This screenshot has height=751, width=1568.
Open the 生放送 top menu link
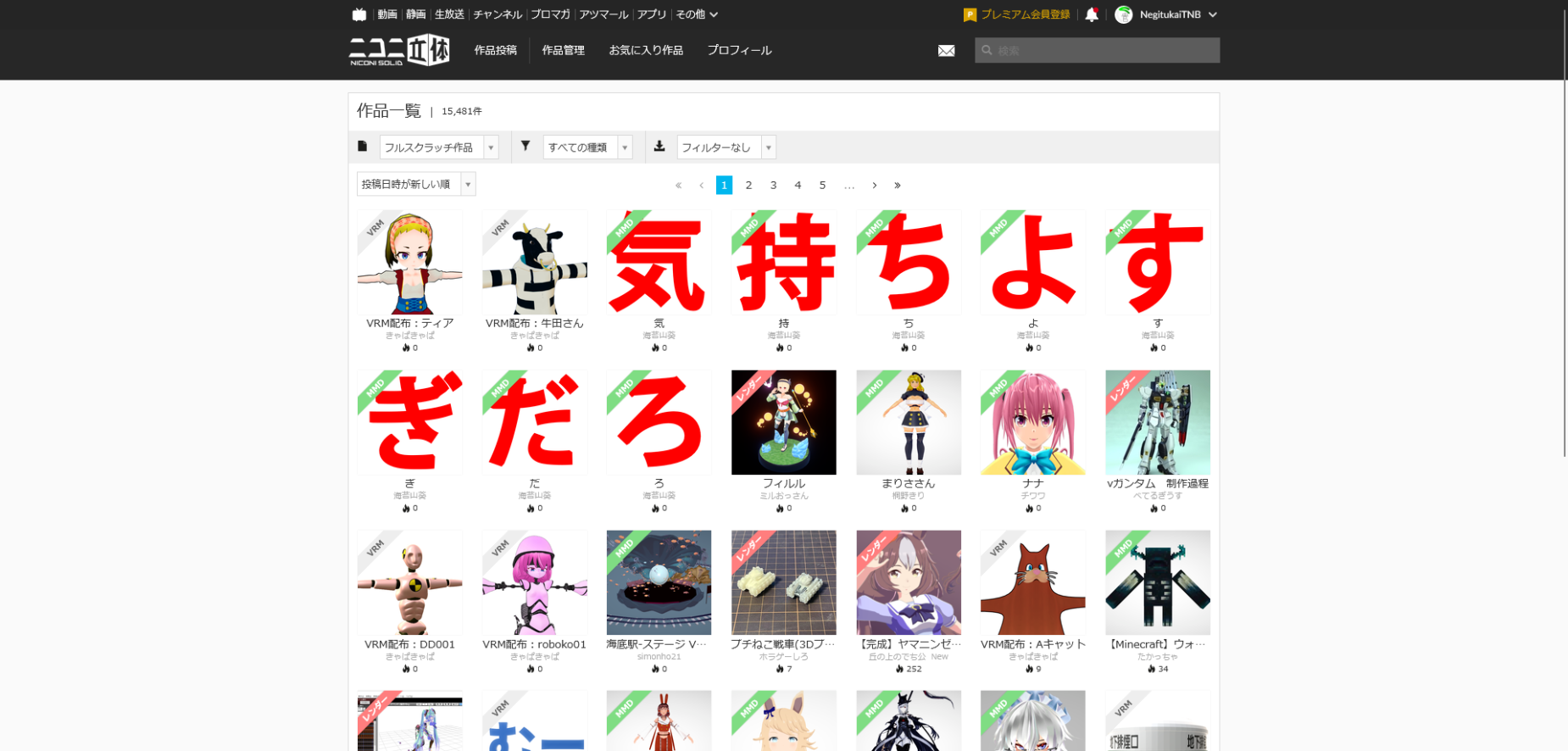[449, 14]
